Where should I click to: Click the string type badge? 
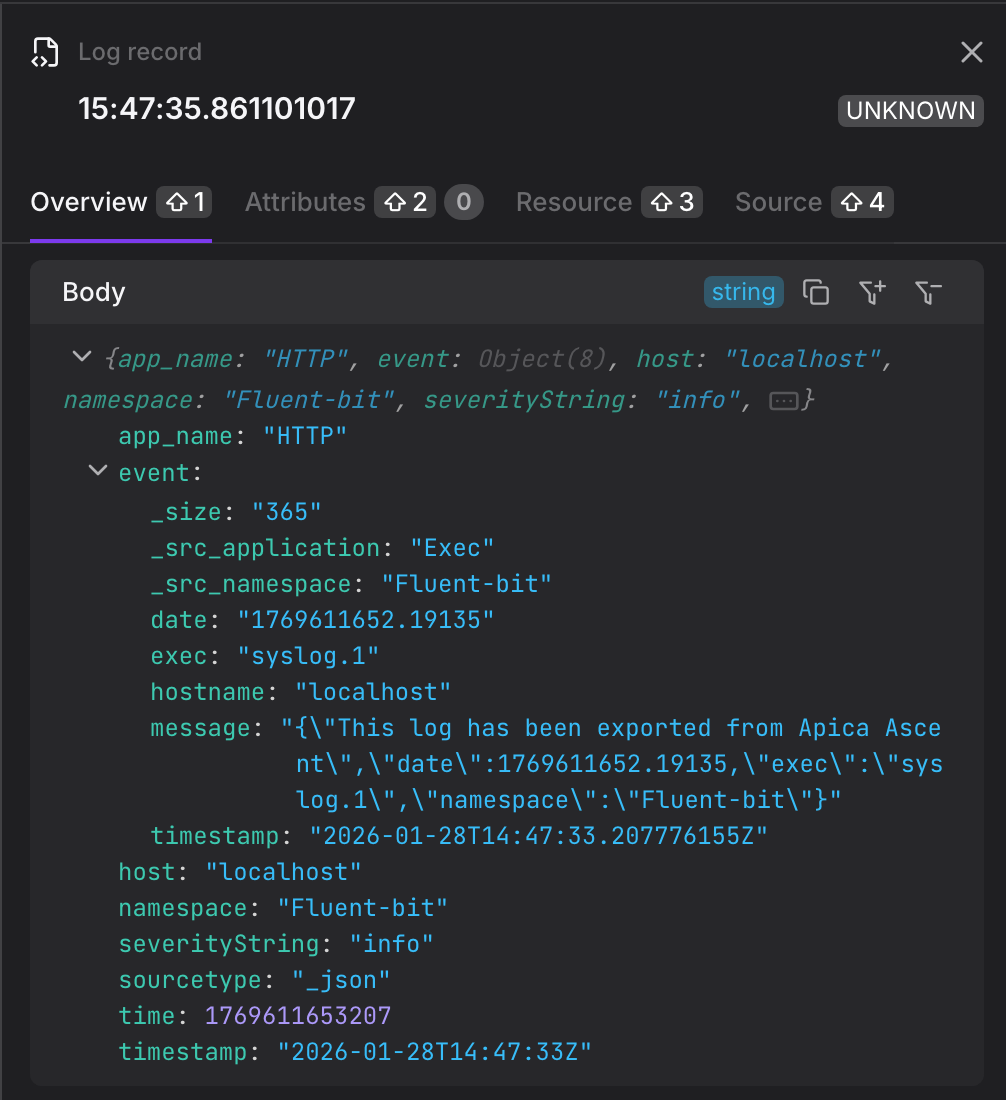tap(743, 292)
